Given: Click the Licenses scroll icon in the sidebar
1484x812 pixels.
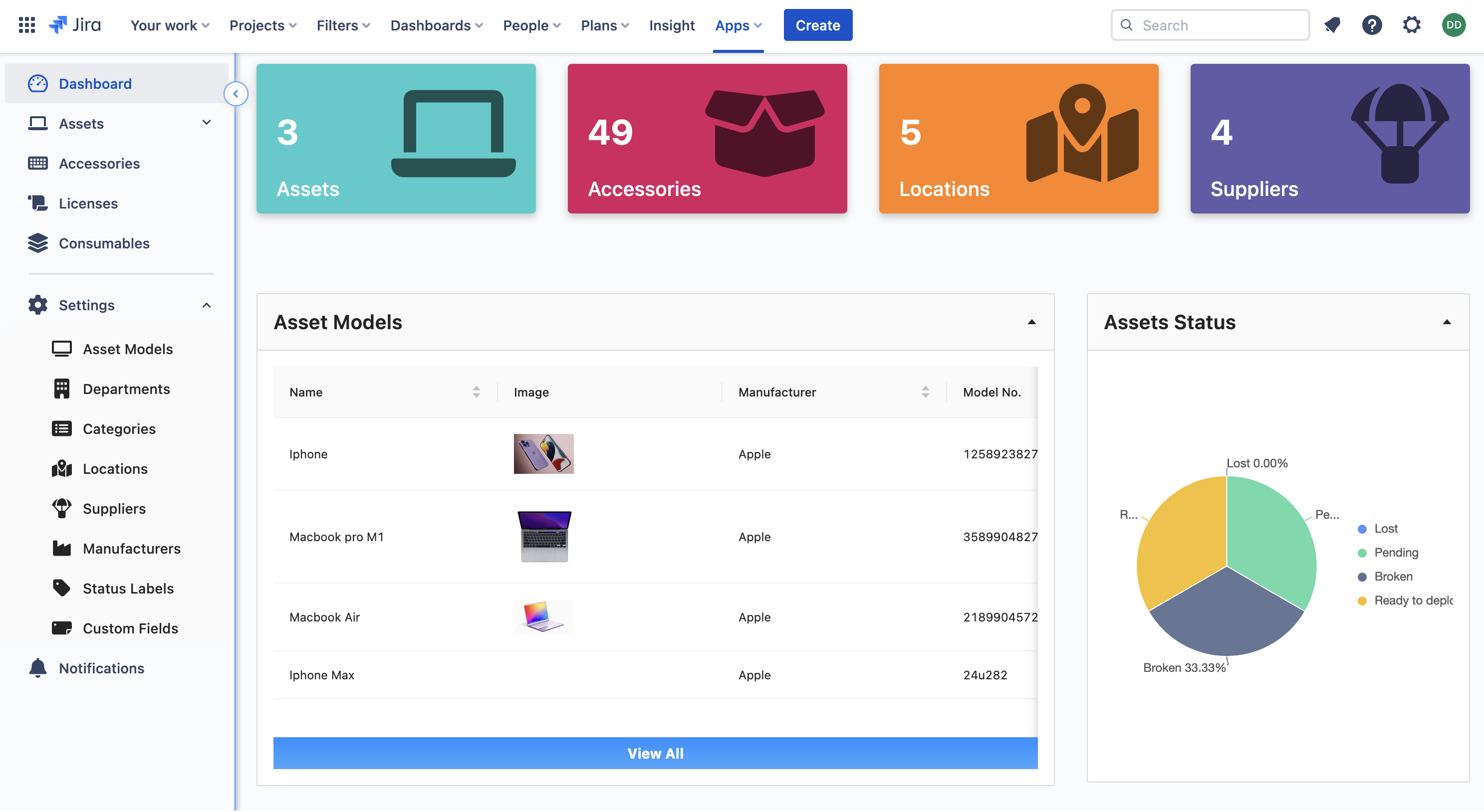Looking at the screenshot, I should coord(38,203).
